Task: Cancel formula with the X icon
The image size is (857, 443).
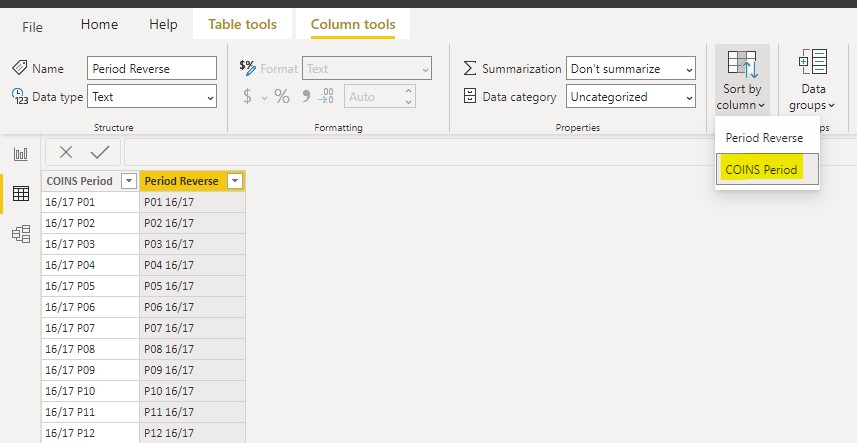Action: (x=66, y=152)
